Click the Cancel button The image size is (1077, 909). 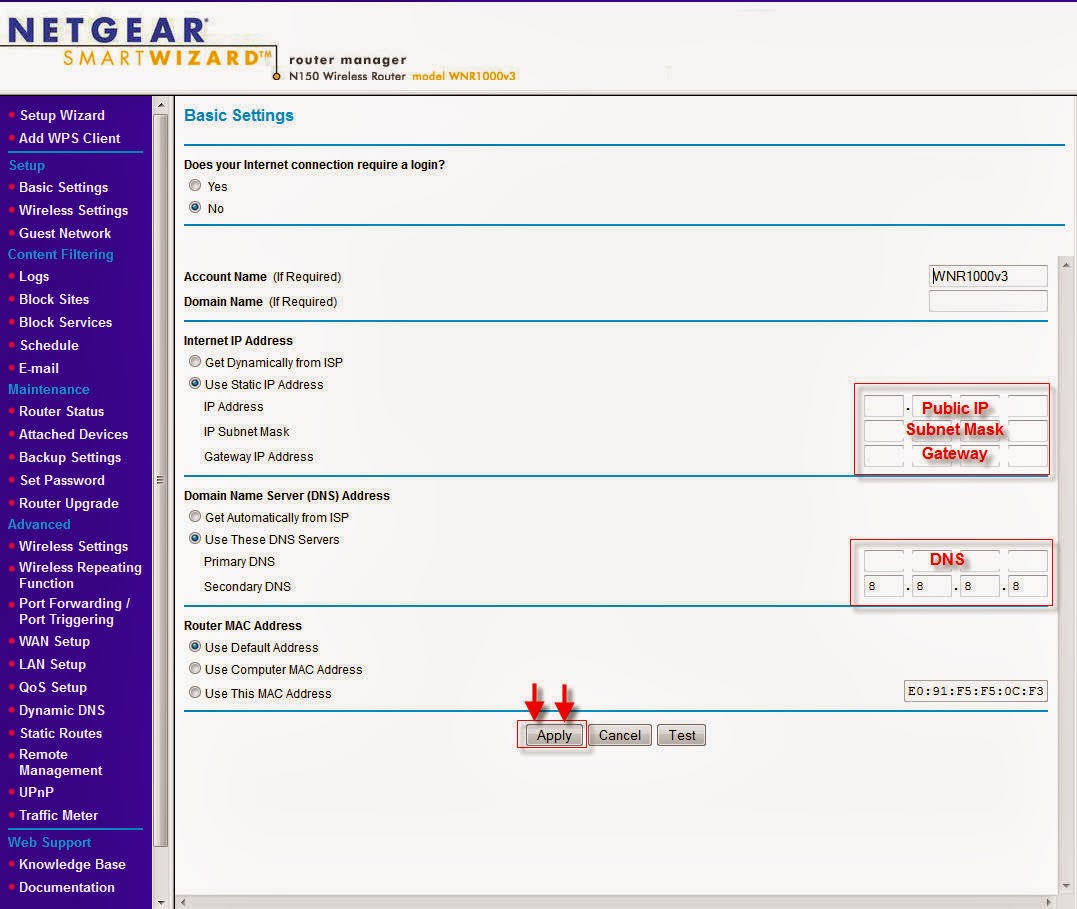coord(620,735)
